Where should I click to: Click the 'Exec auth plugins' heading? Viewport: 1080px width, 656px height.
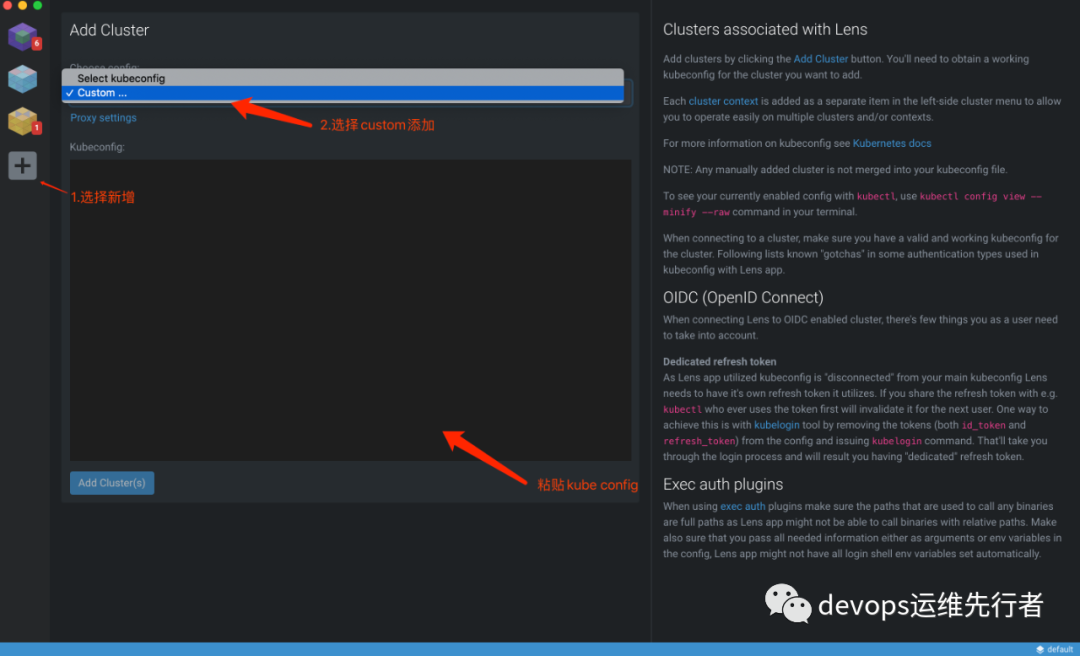pyautogui.click(x=723, y=484)
